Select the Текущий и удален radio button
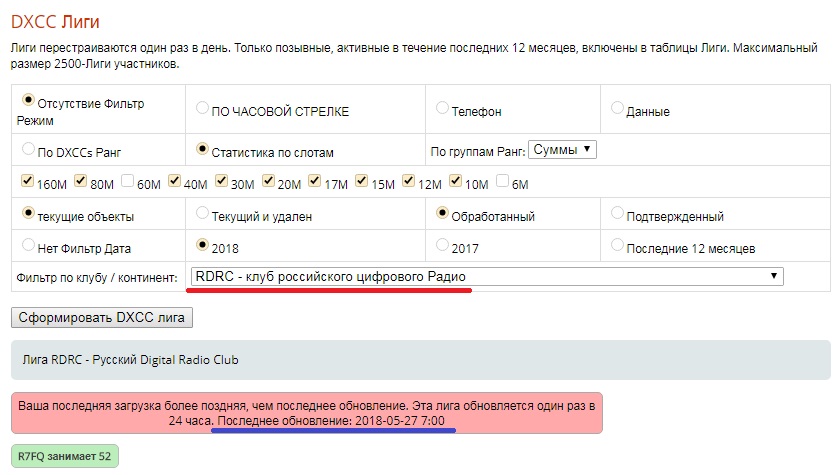 point(203,214)
